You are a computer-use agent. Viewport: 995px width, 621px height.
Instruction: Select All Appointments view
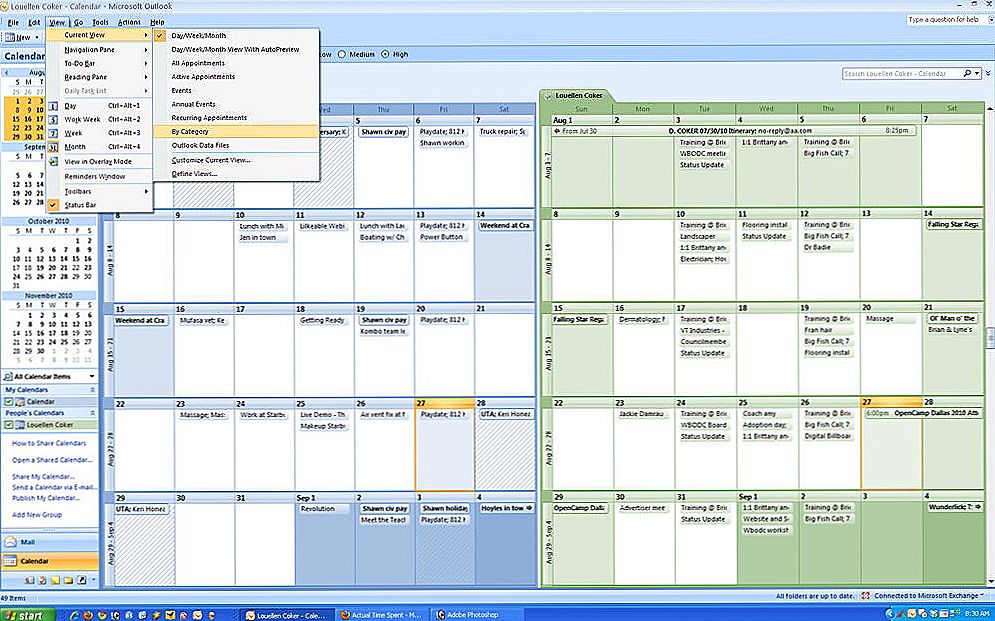click(236, 63)
